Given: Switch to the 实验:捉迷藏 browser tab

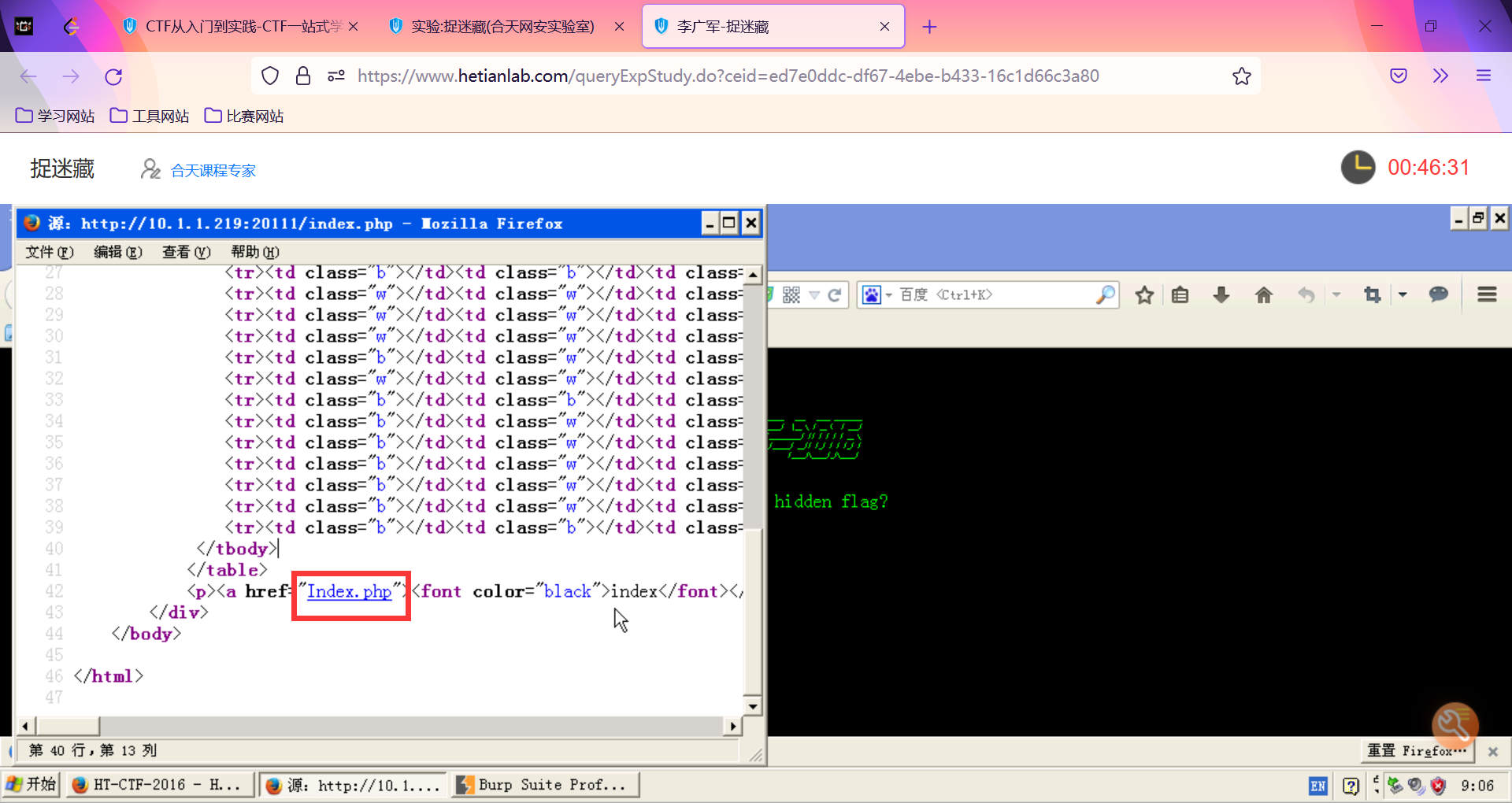Looking at the screenshot, I should click(504, 27).
